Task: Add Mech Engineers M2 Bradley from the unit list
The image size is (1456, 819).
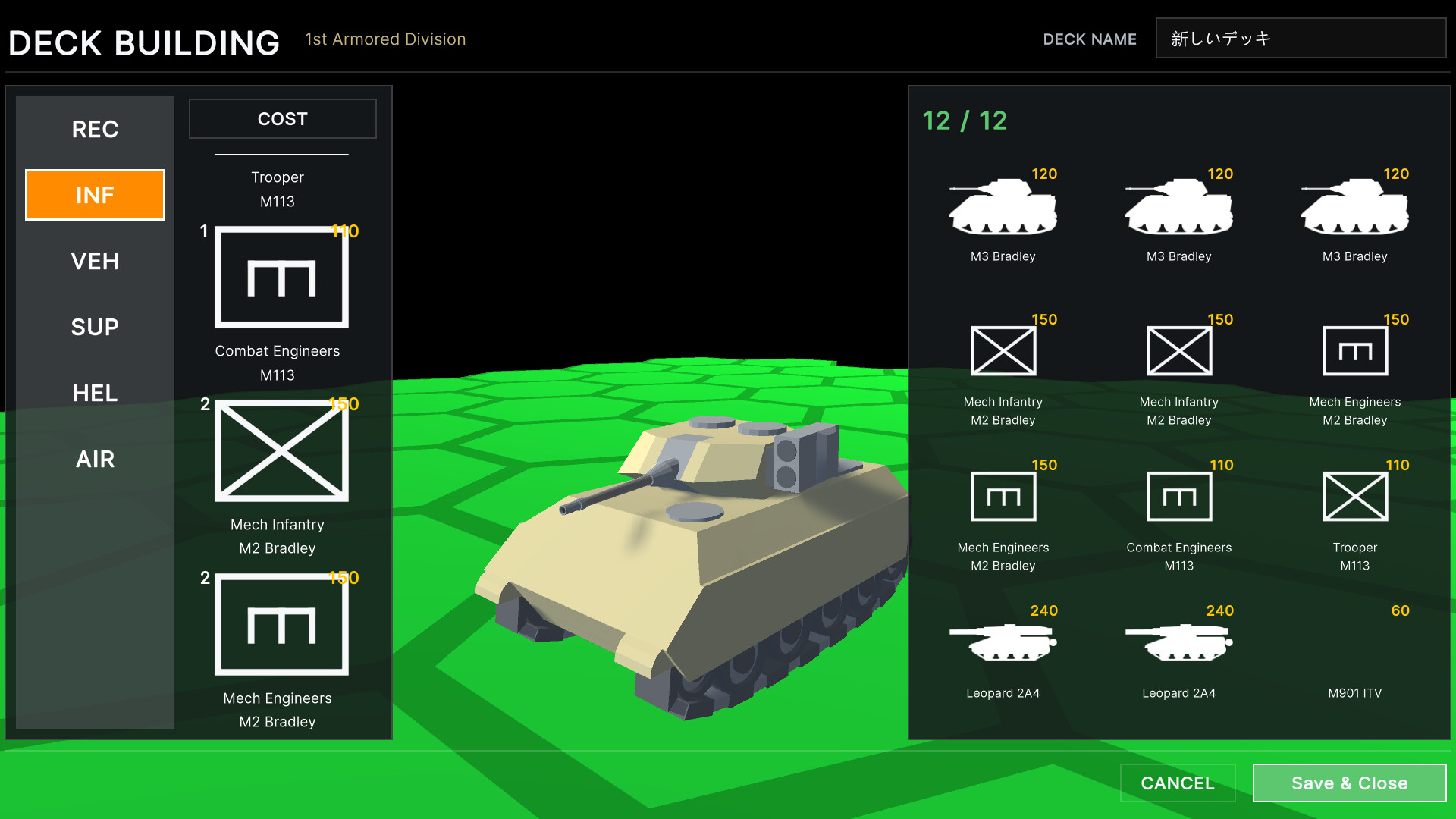Action: pos(281,625)
